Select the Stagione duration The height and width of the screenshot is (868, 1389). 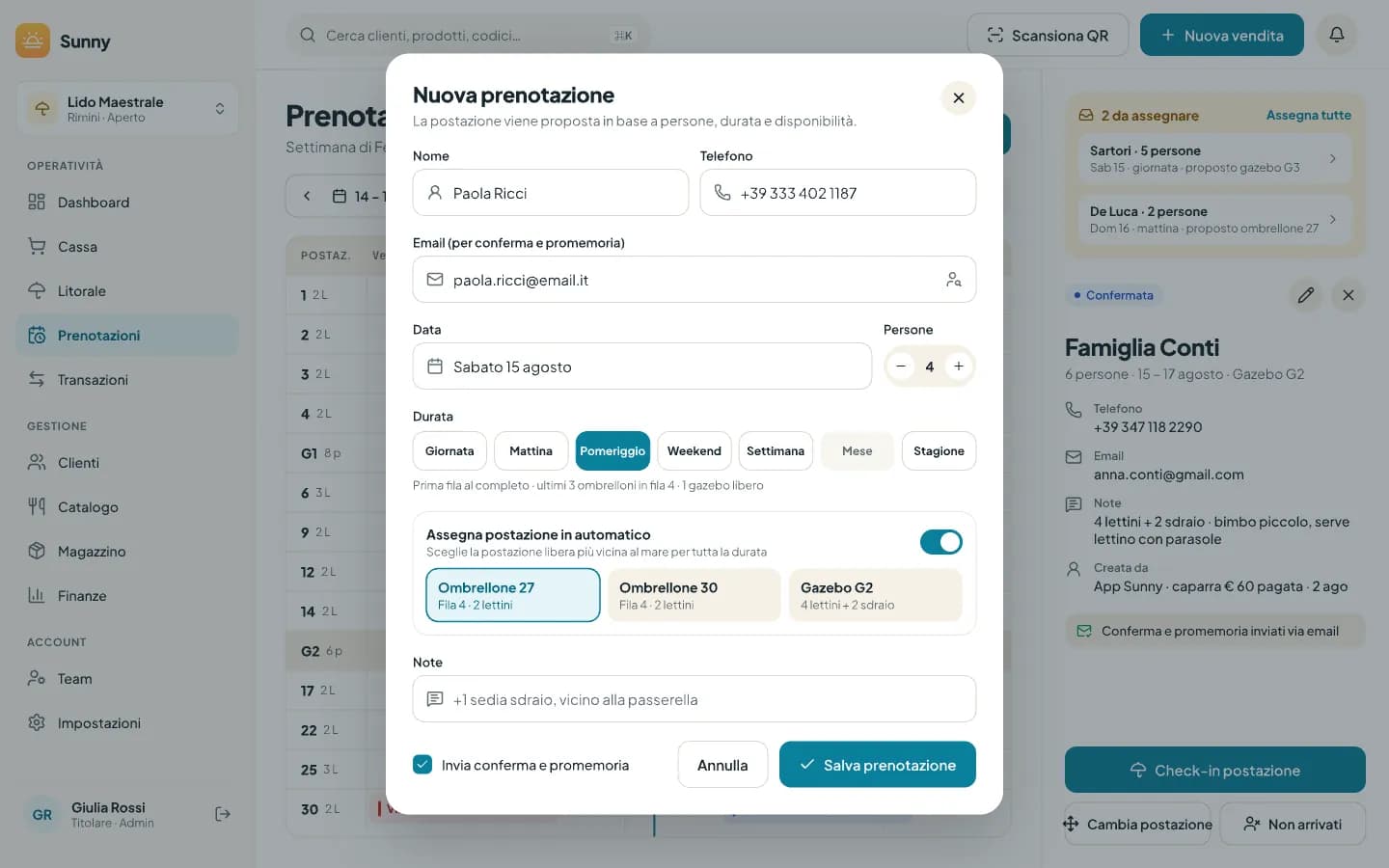939,451
